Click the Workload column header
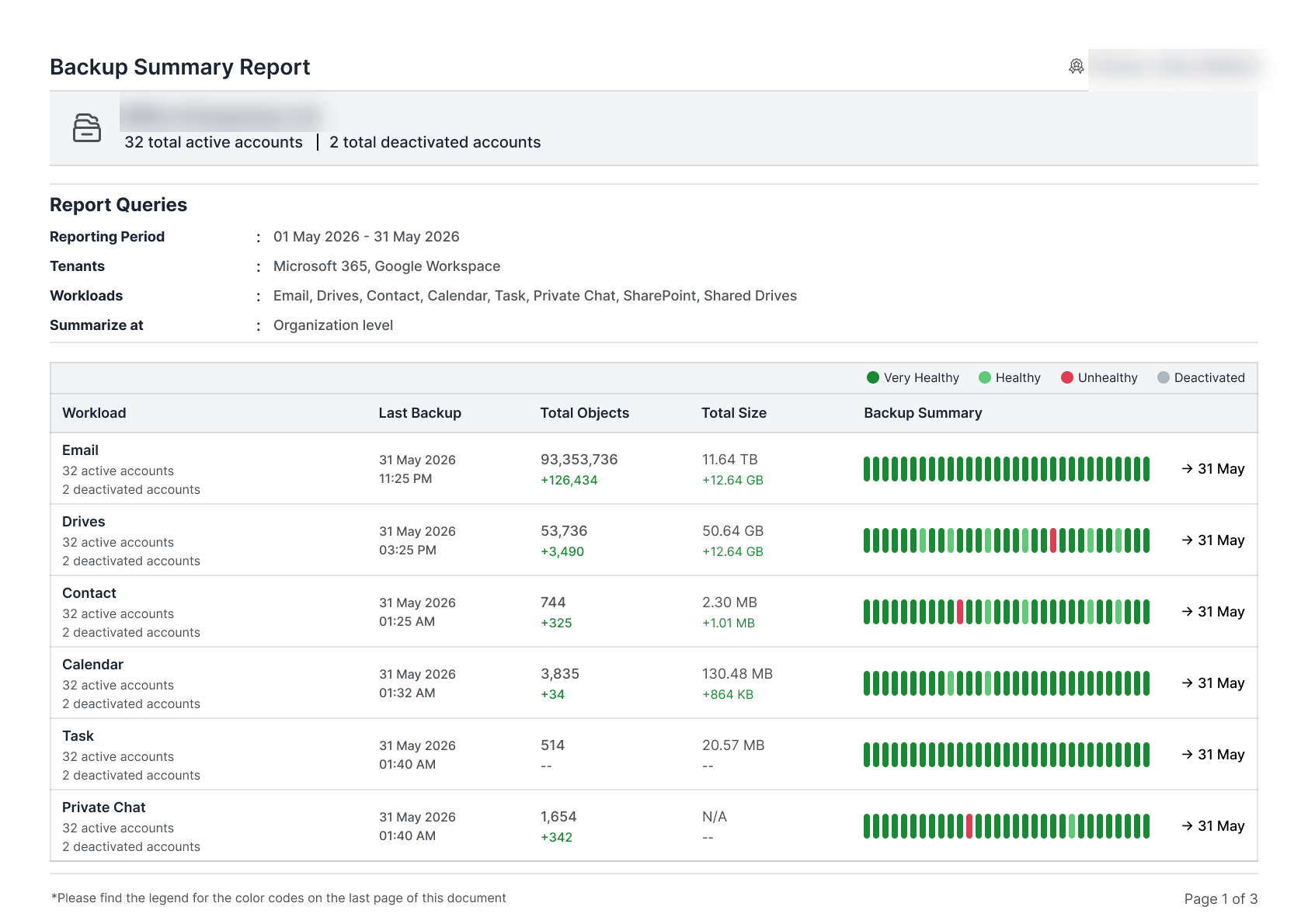Image resolution: width=1308 pixels, height=924 pixels. pos(94,413)
